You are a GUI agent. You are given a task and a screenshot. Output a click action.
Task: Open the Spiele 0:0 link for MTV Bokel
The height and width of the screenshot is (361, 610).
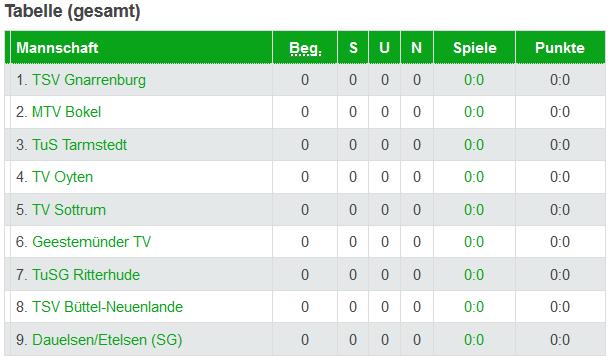click(x=474, y=112)
